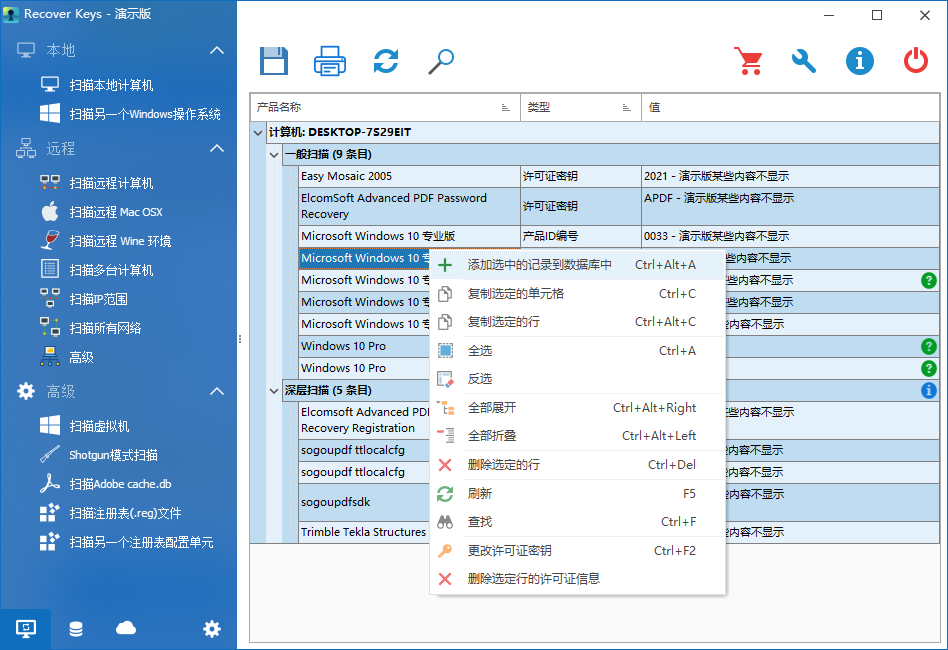The height and width of the screenshot is (650, 948).
Task: Choose 反选 from context menu
Action: (x=577, y=379)
